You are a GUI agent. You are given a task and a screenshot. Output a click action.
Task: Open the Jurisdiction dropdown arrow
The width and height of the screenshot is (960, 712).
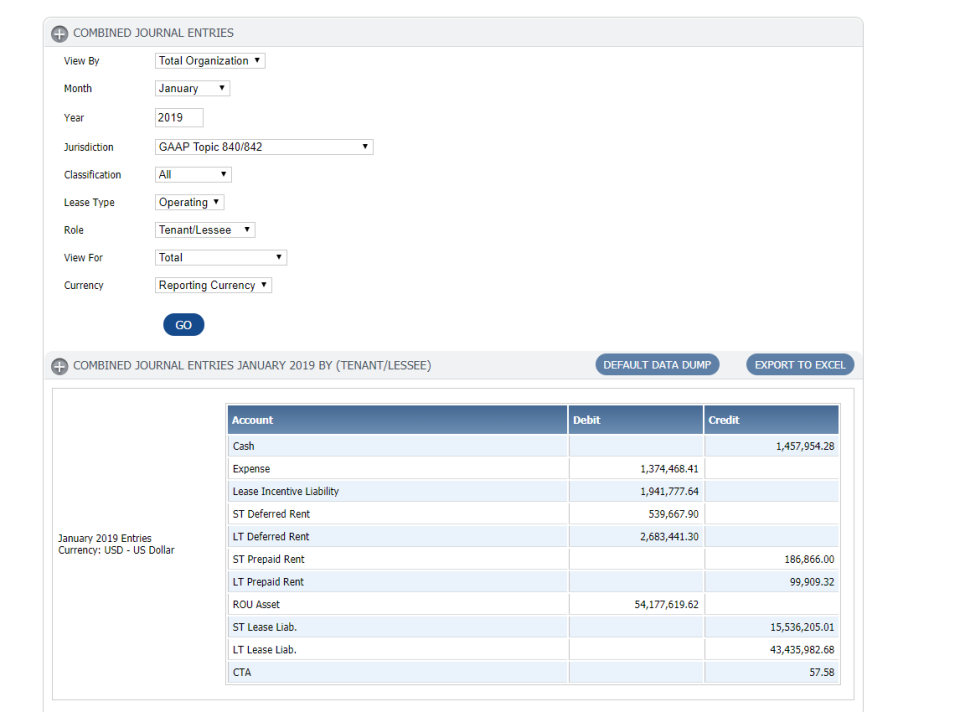(365, 146)
